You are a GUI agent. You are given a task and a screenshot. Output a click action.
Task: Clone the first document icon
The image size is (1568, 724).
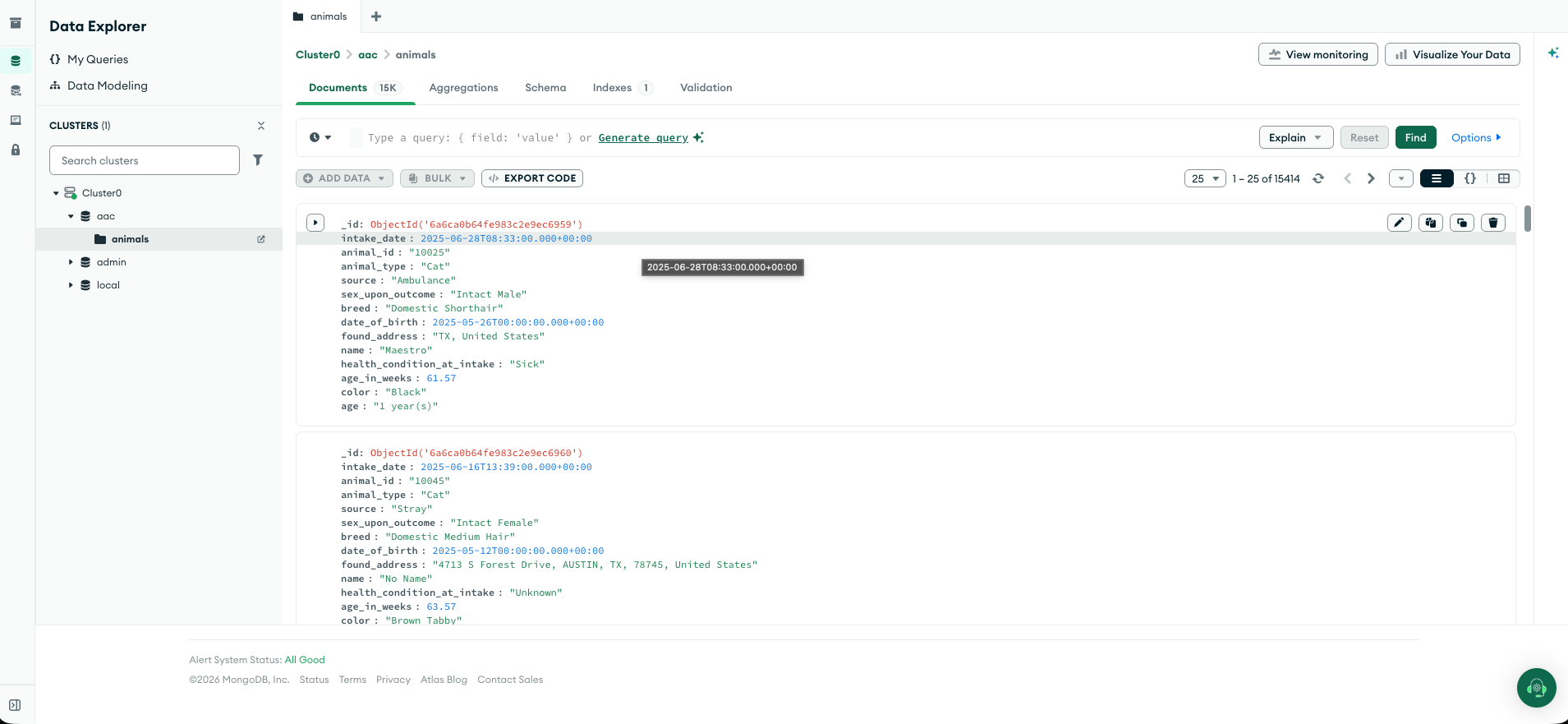[x=1462, y=223]
